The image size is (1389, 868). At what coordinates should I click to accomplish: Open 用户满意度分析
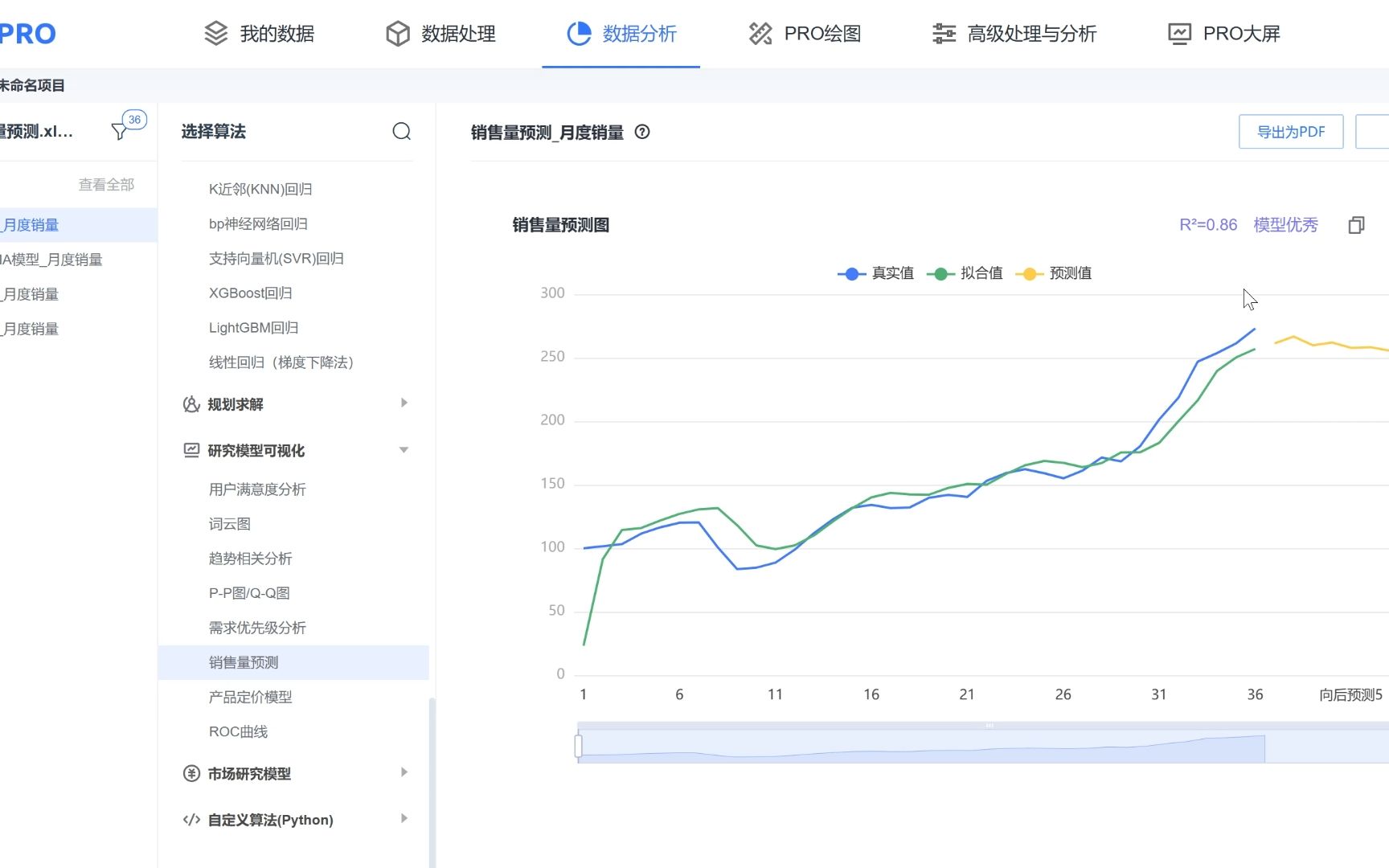(257, 489)
